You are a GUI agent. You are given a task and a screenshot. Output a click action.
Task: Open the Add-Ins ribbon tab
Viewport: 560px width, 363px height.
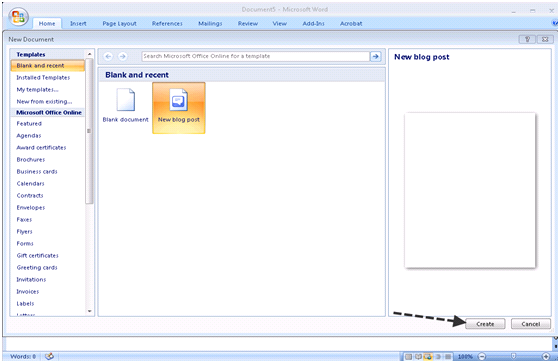[x=313, y=24]
